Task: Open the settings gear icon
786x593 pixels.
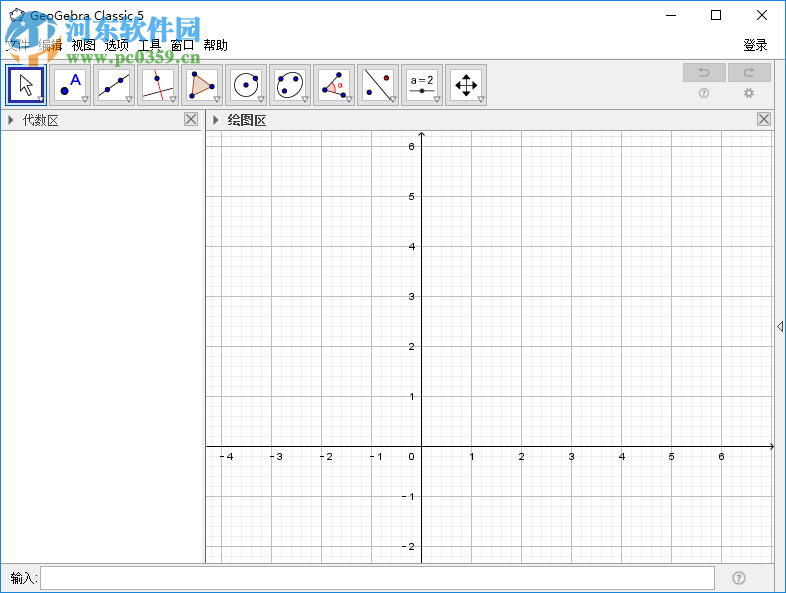Action: point(748,93)
